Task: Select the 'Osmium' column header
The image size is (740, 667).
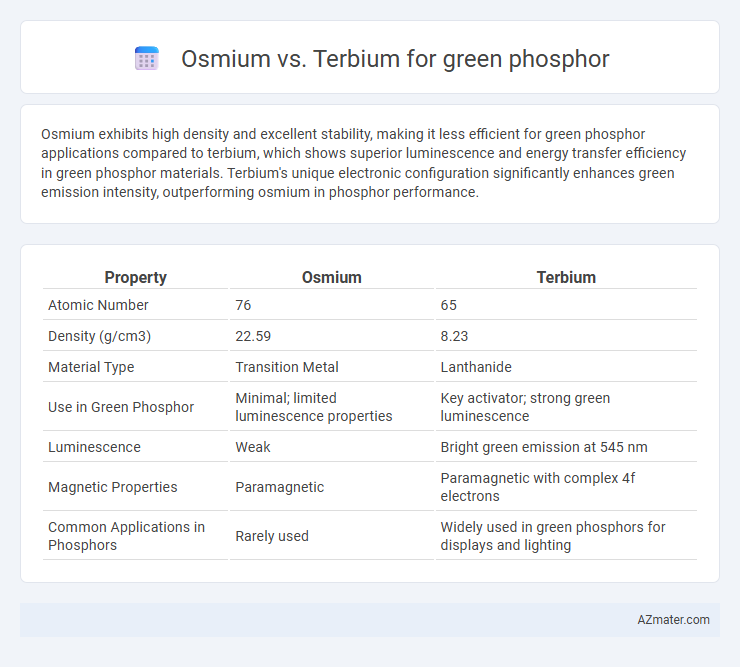Action: (x=331, y=277)
